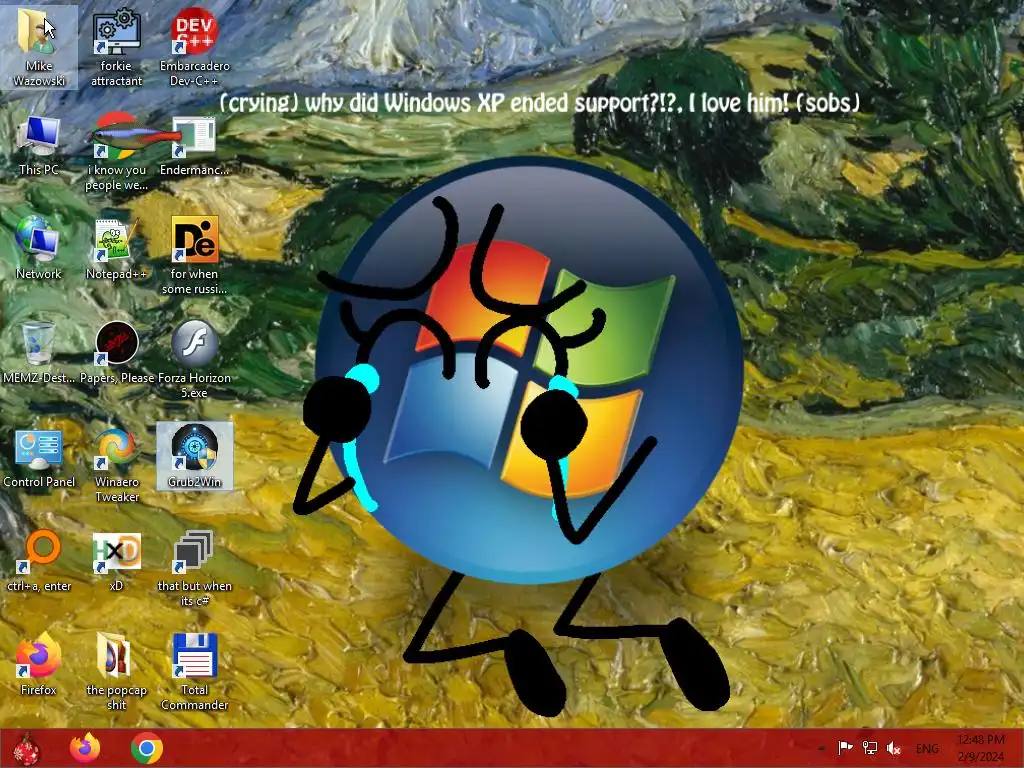
Task: Select the 'that but when its c#' shortcut
Action: coord(195,569)
